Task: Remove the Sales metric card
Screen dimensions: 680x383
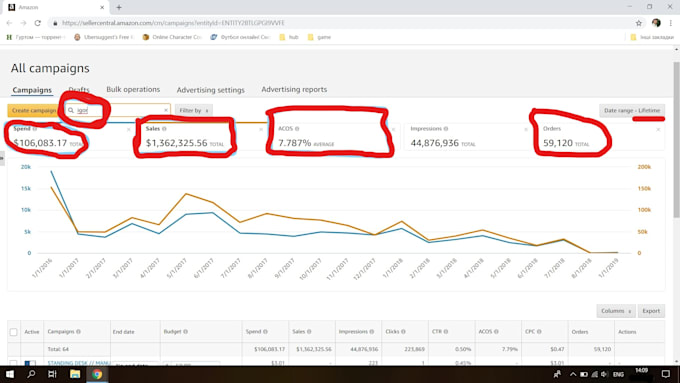Action: click(261, 130)
